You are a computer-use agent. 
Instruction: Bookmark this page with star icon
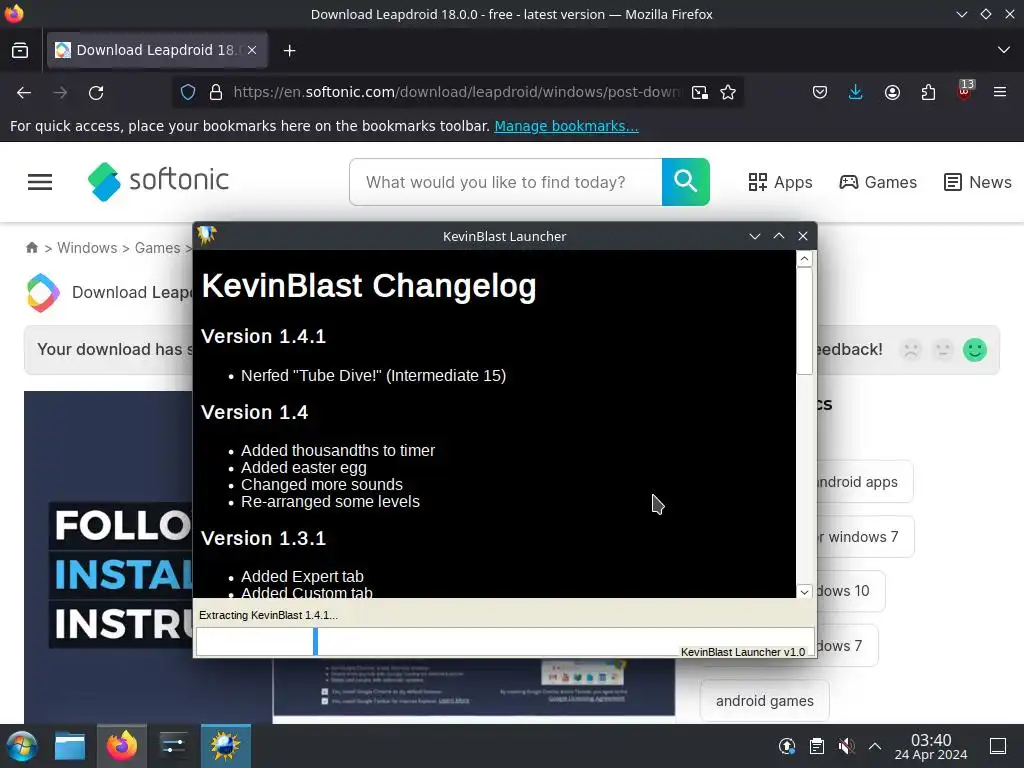tap(728, 93)
